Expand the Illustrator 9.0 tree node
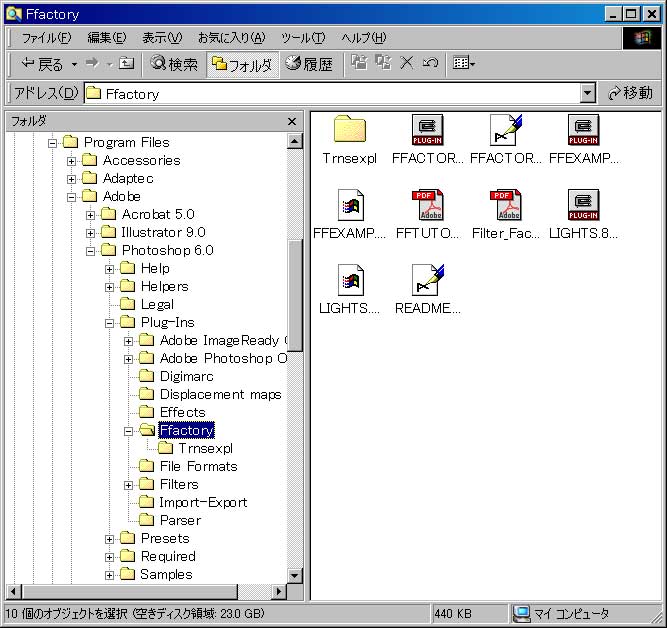Viewport: 667px width, 628px height. click(x=90, y=233)
